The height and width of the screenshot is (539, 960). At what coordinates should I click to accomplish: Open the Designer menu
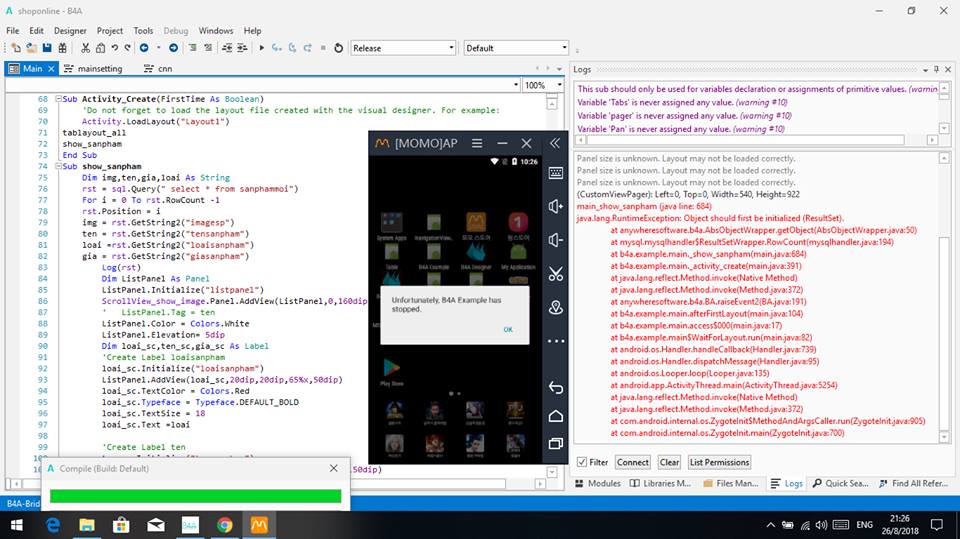(70, 31)
